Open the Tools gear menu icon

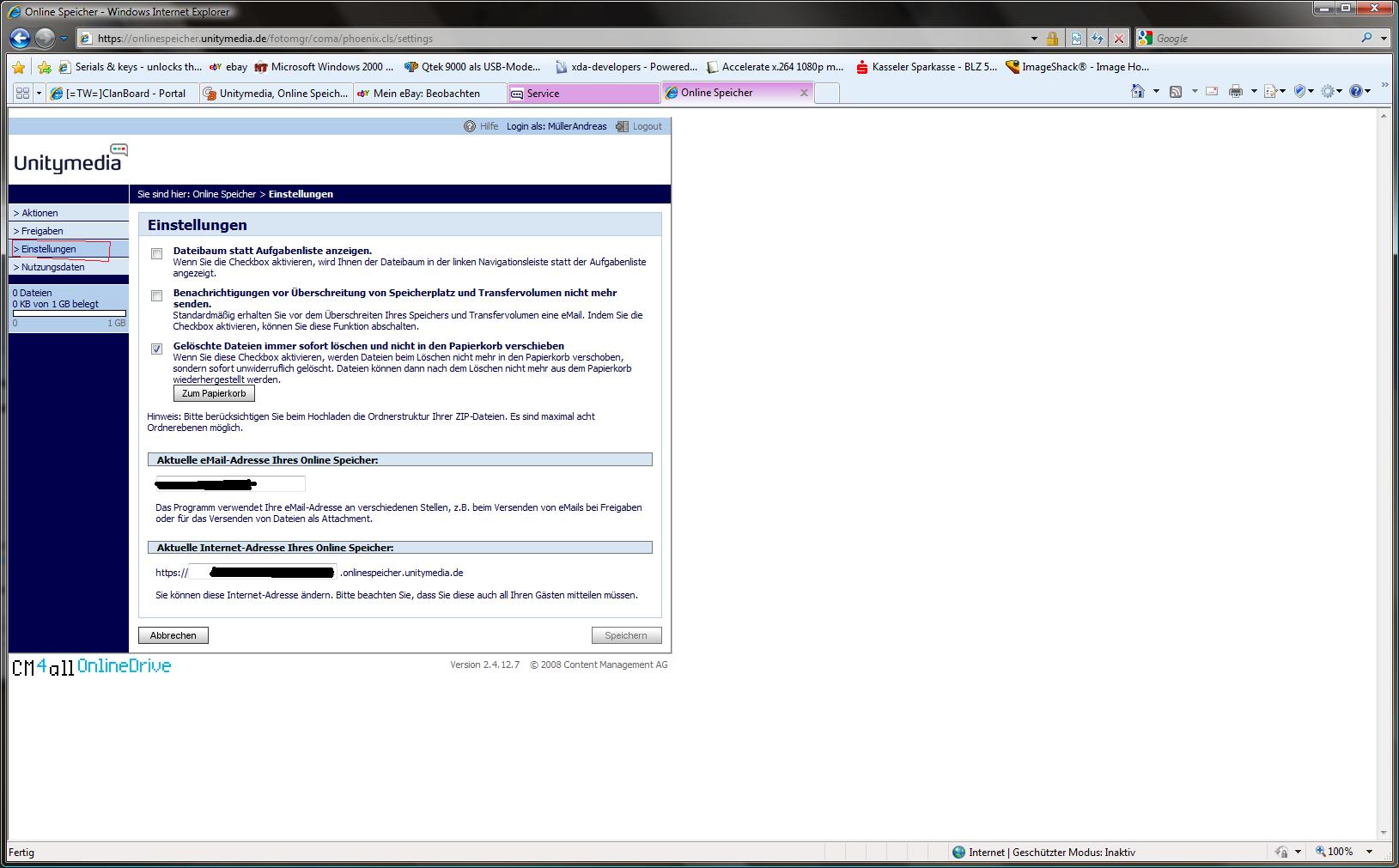point(1332,91)
